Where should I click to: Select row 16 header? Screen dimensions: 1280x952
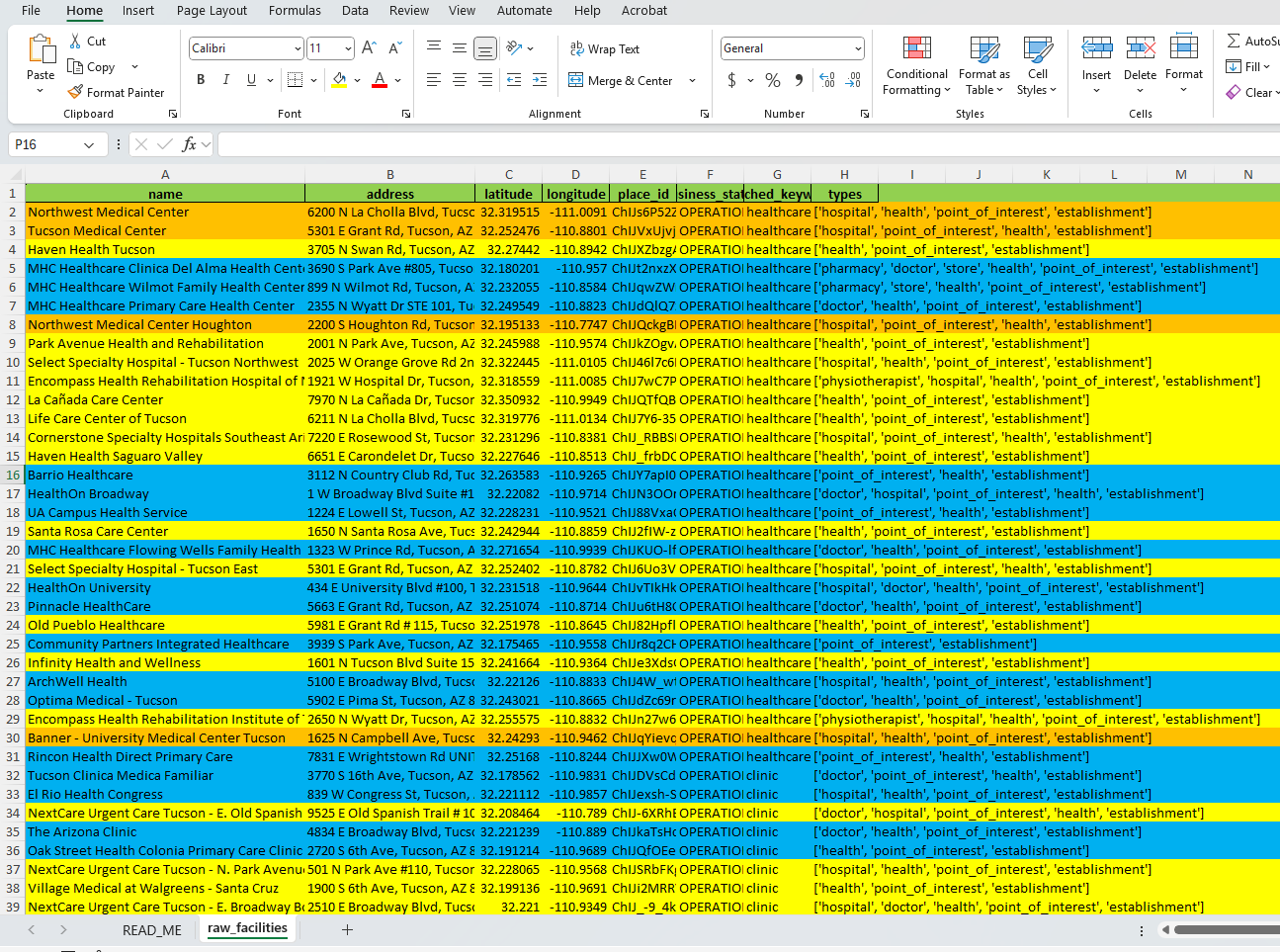coord(13,475)
